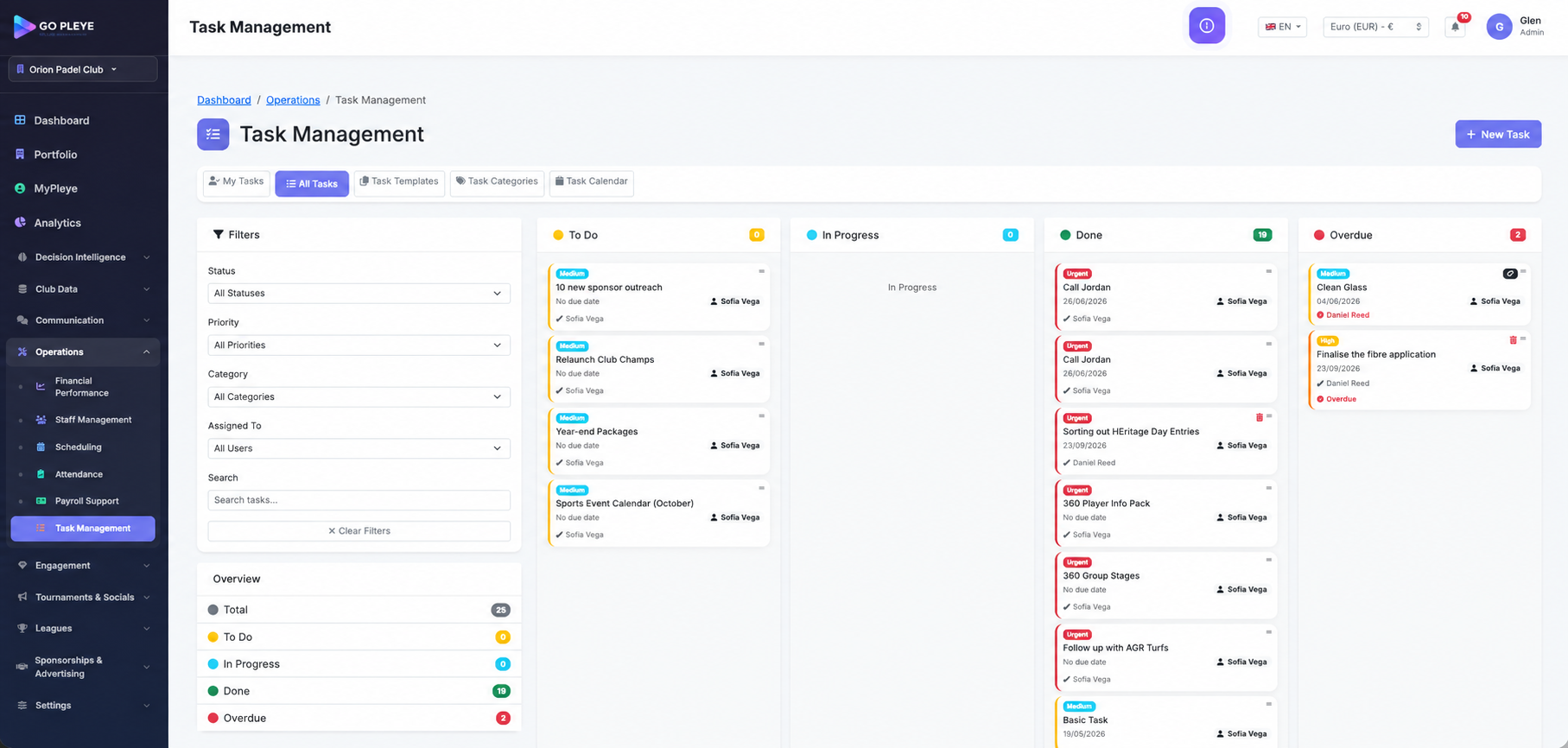Click the Glen admin avatar

pos(1499,27)
